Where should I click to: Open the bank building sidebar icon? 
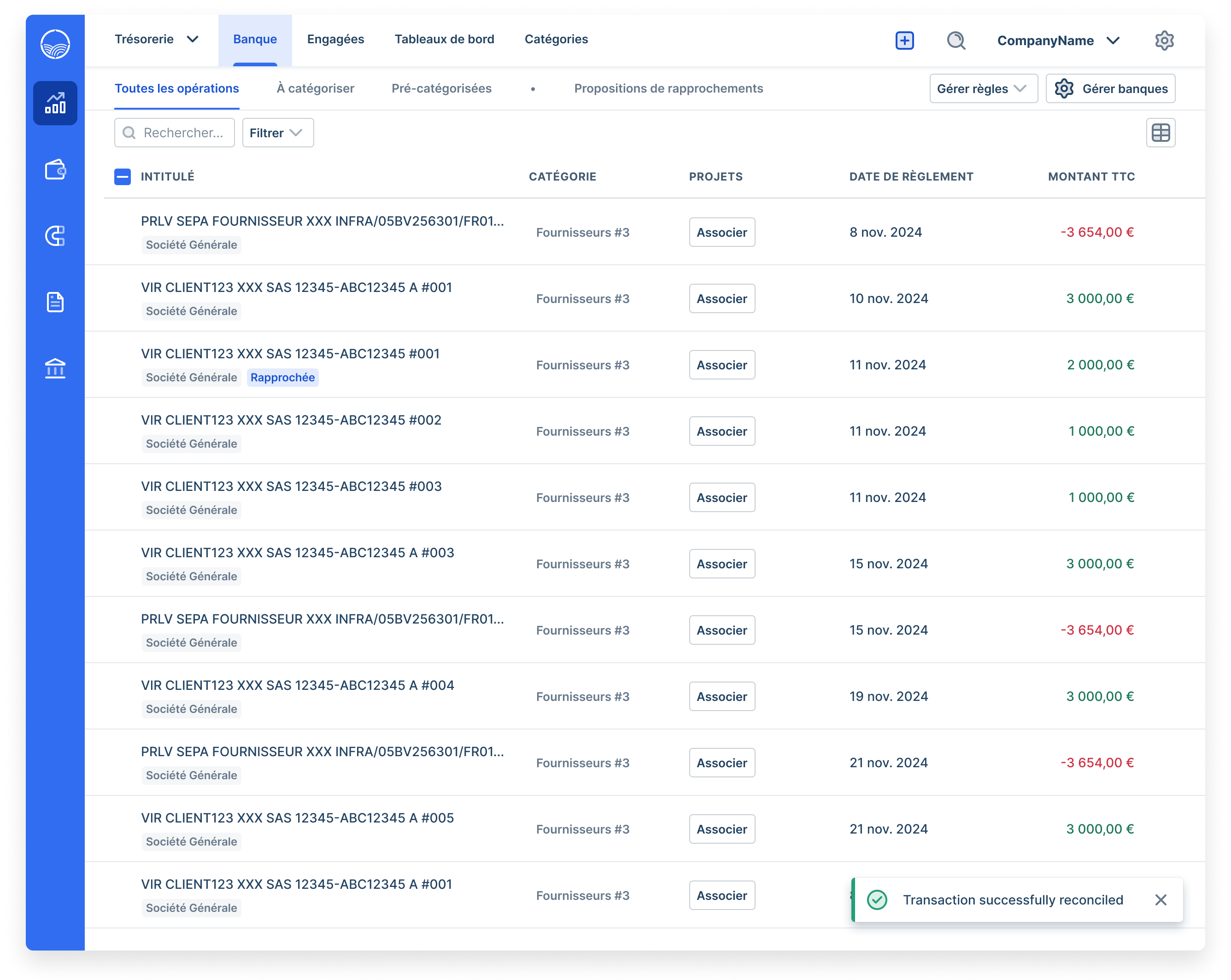[55, 368]
